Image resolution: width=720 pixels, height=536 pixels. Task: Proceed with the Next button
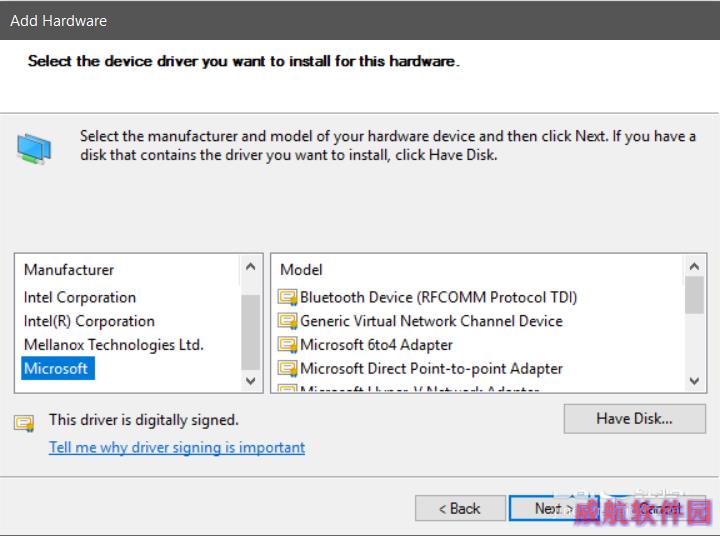pos(554,508)
